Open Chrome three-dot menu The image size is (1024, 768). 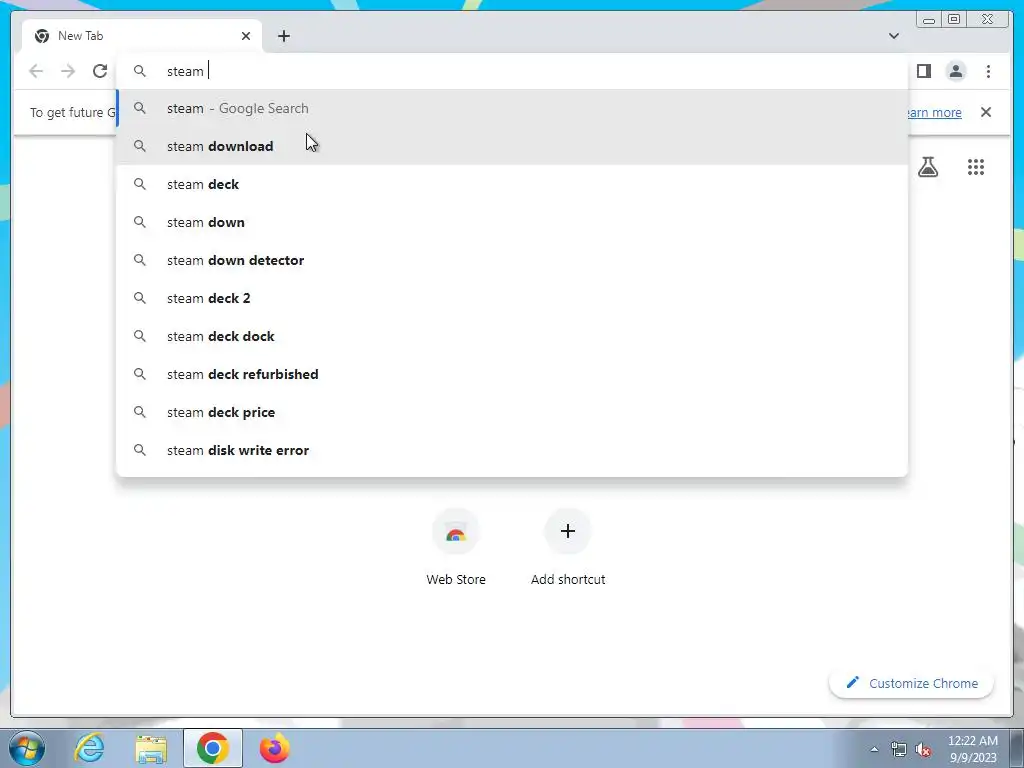tap(988, 71)
